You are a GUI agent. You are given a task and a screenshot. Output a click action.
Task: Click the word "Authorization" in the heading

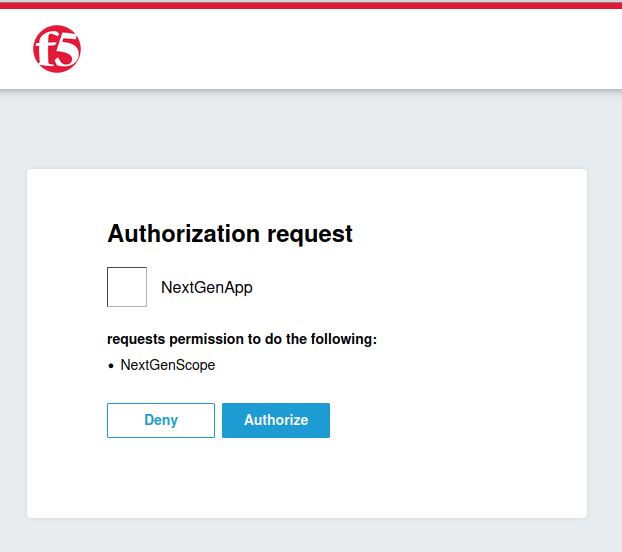tap(183, 234)
